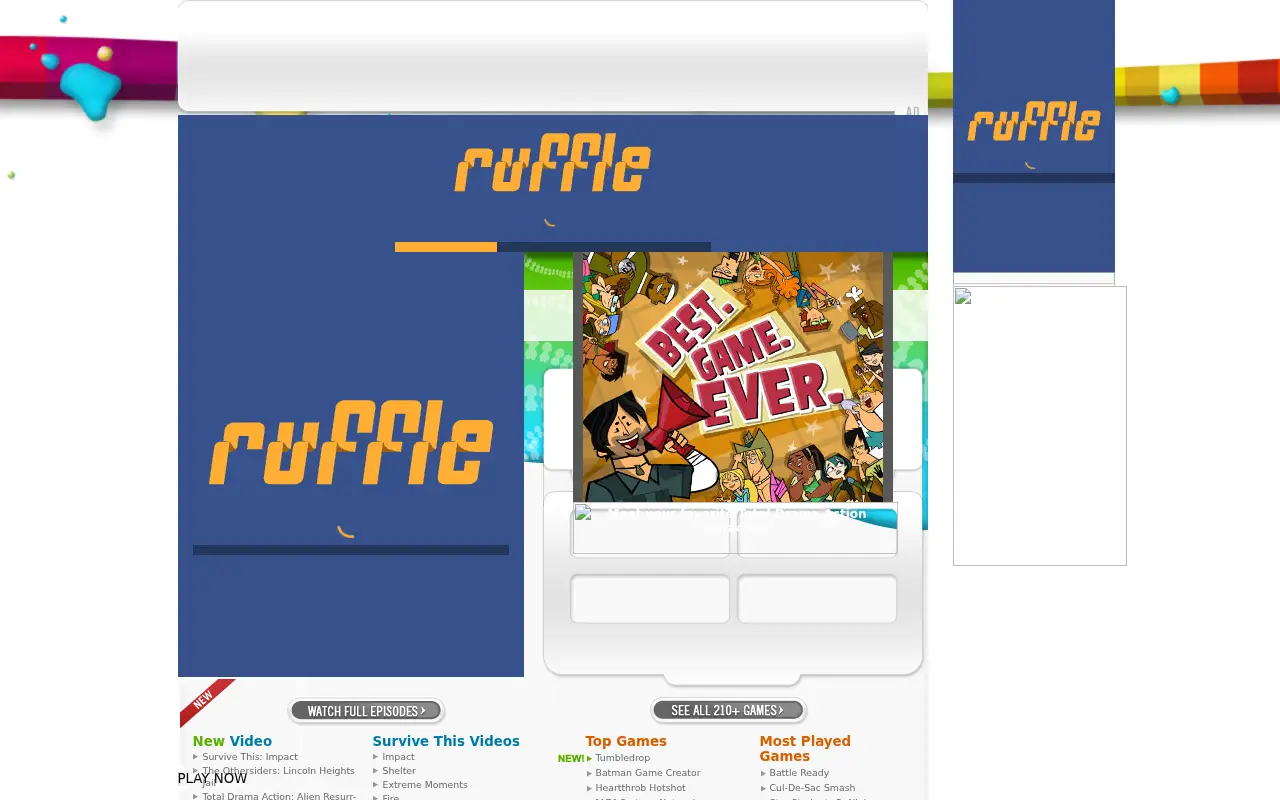Click the red NEW corner ribbon

pos(206,701)
